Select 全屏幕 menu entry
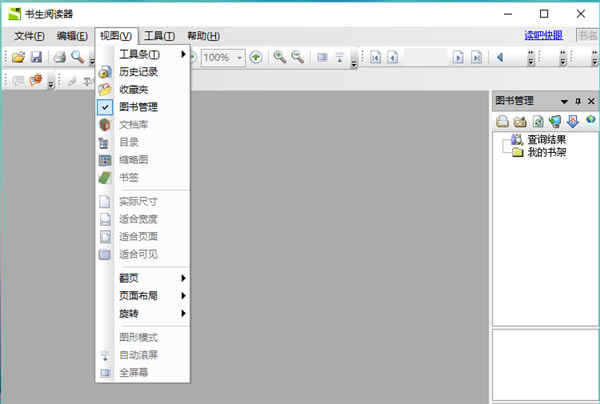The image size is (600, 404). pyautogui.click(x=143, y=373)
